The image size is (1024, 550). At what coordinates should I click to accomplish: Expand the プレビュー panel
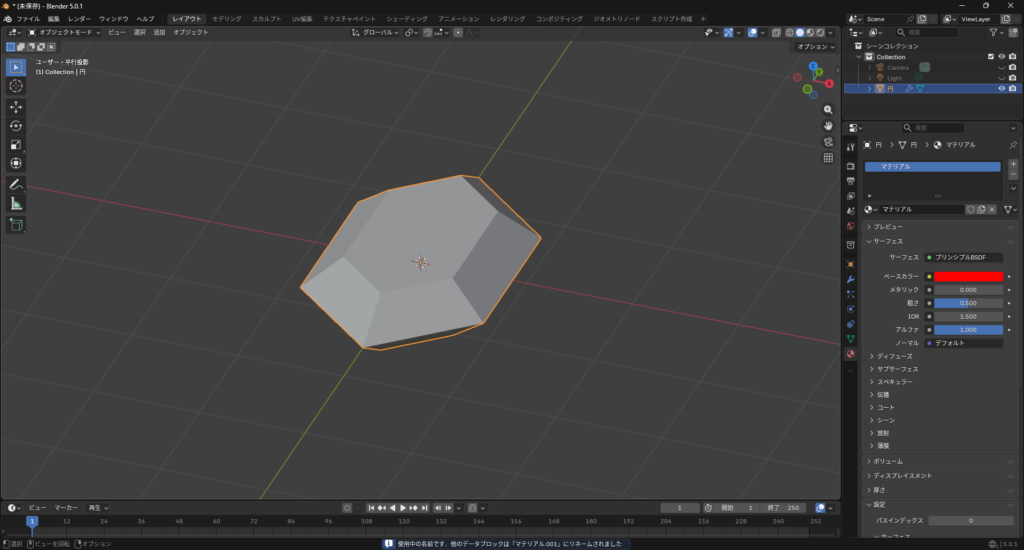click(888, 227)
